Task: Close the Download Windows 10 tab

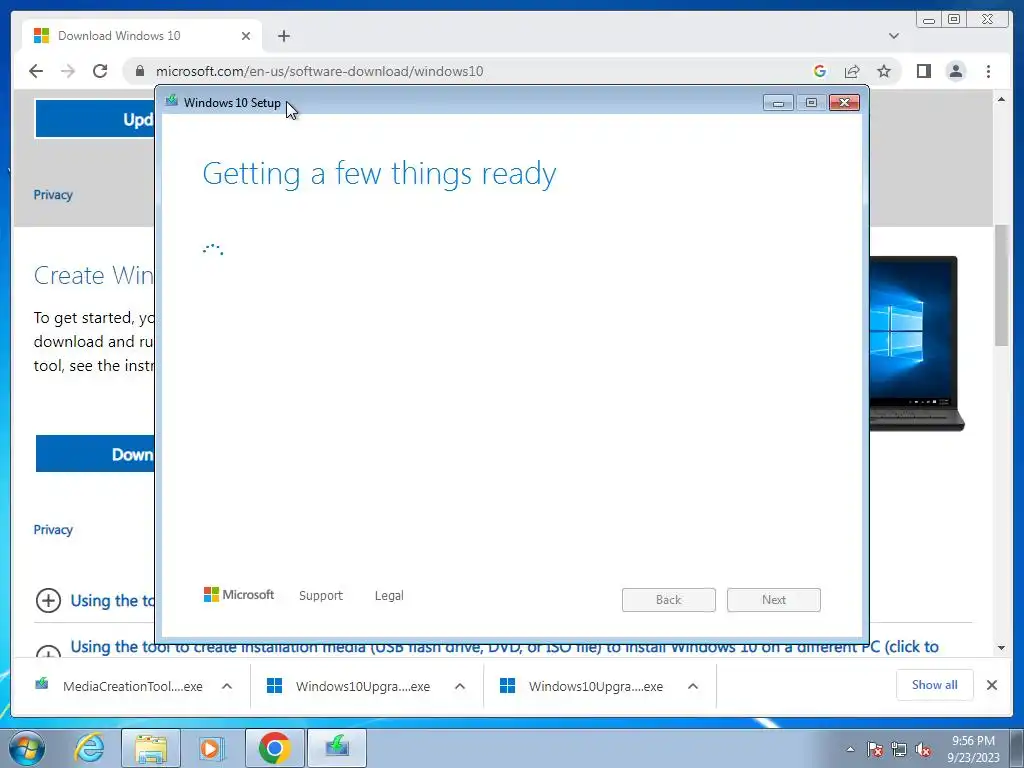Action: (246, 36)
